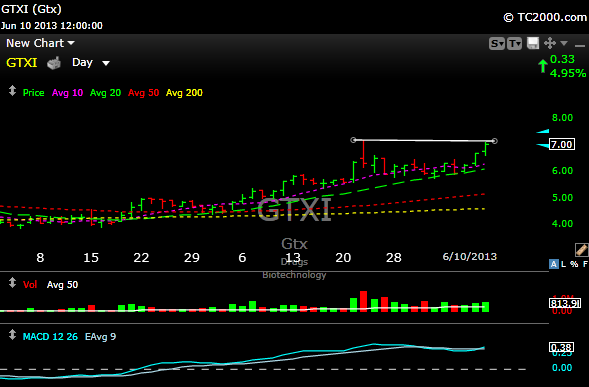Minimize the chart using the dash icon
This screenshot has height=387, width=589.
tap(580, 45)
